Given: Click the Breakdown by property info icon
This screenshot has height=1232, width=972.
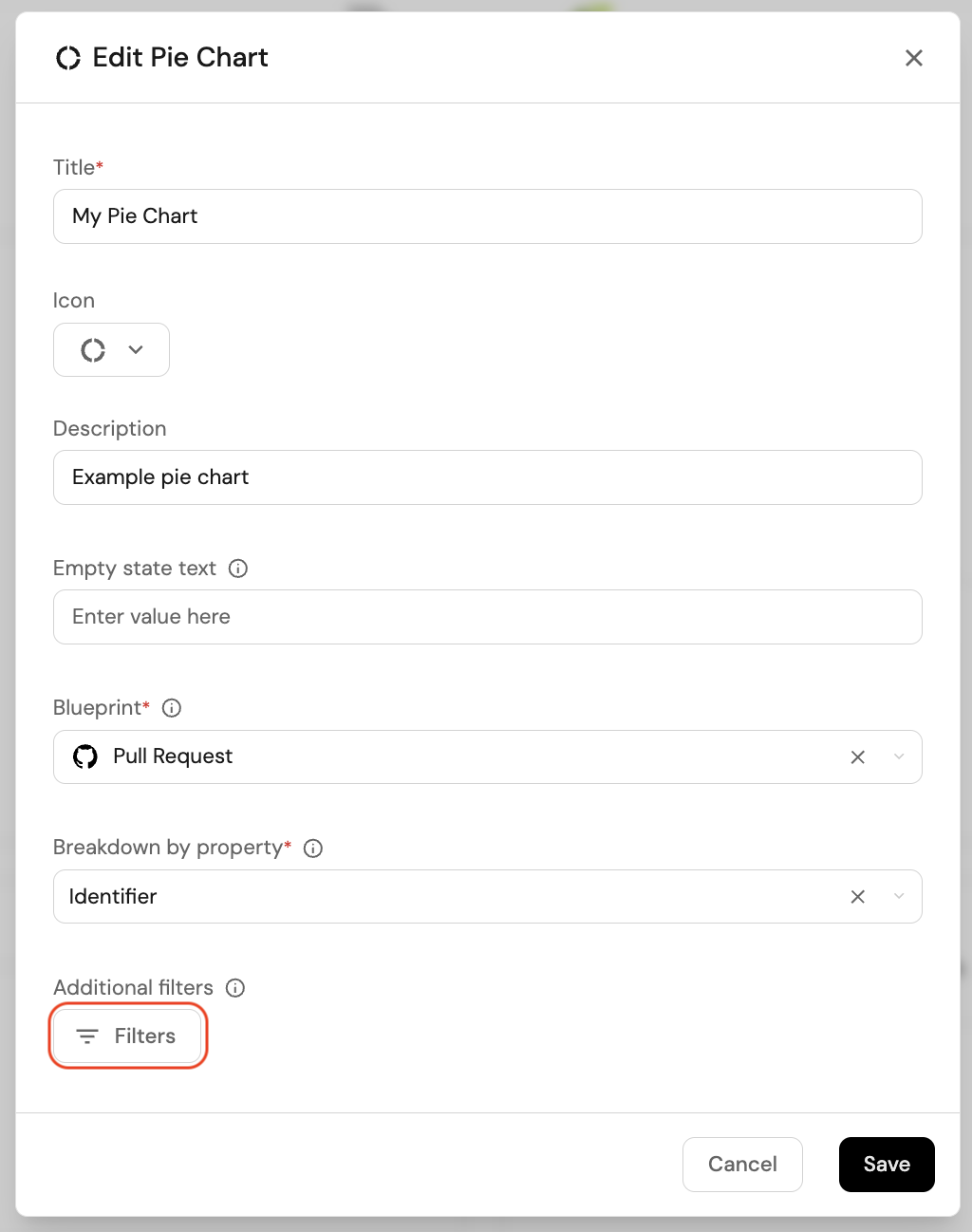Looking at the screenshot, I should point(313,849).
